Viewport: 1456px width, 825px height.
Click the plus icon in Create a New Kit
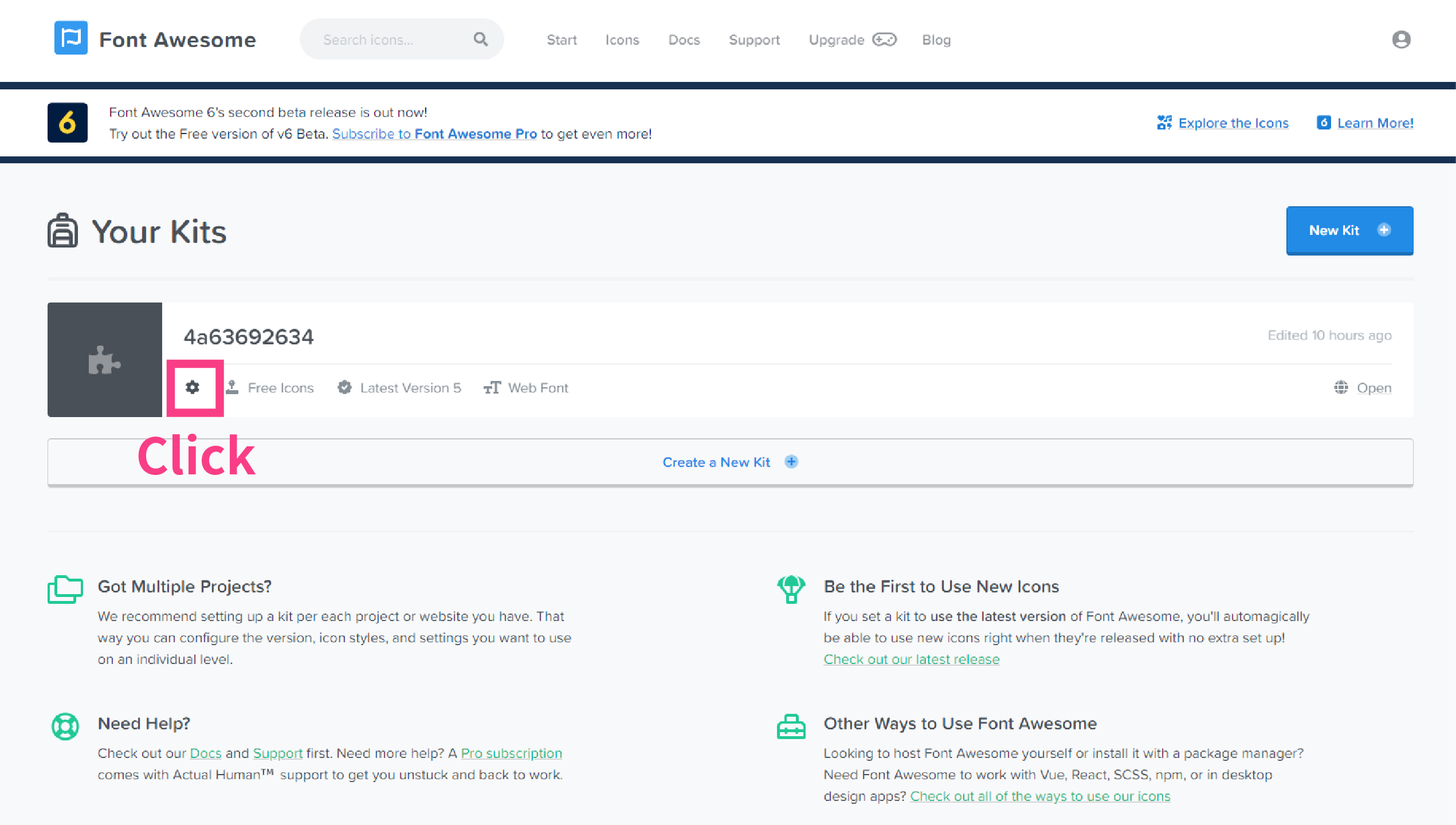tap(791, 462)
